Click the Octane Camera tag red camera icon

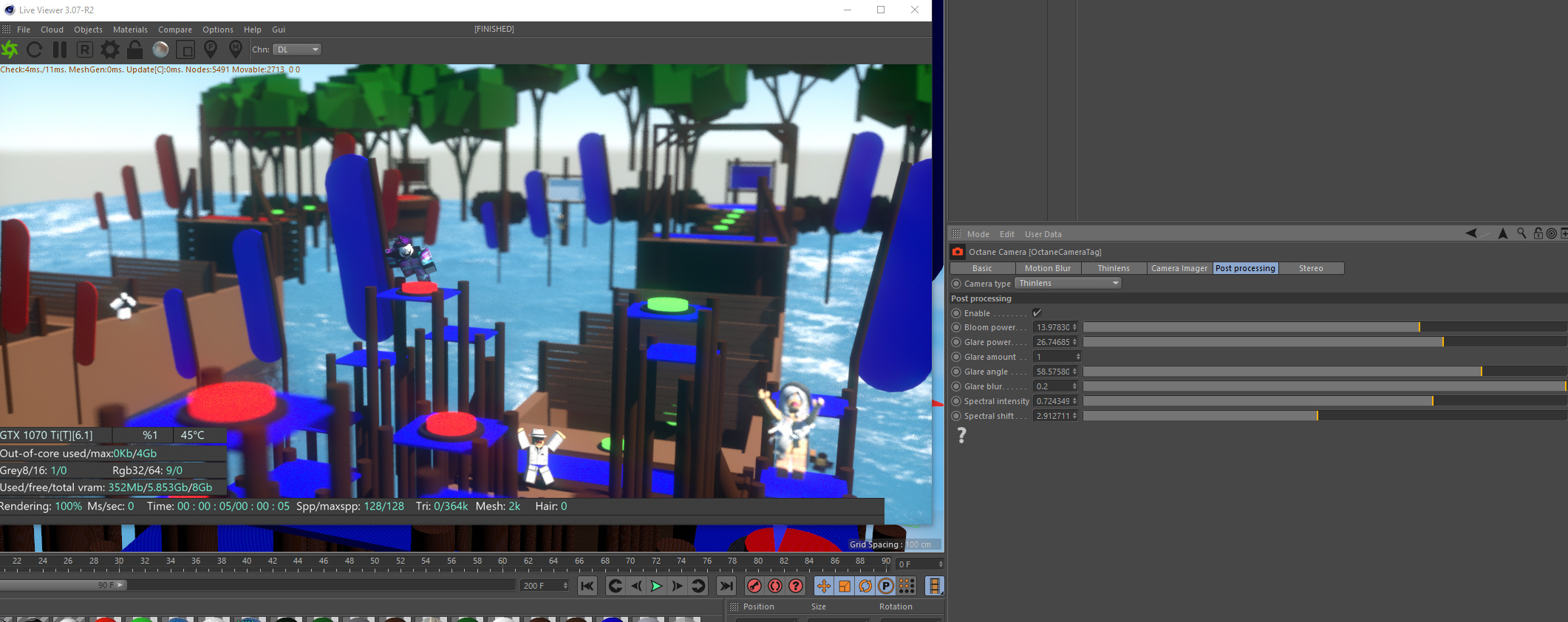[958, 252]
